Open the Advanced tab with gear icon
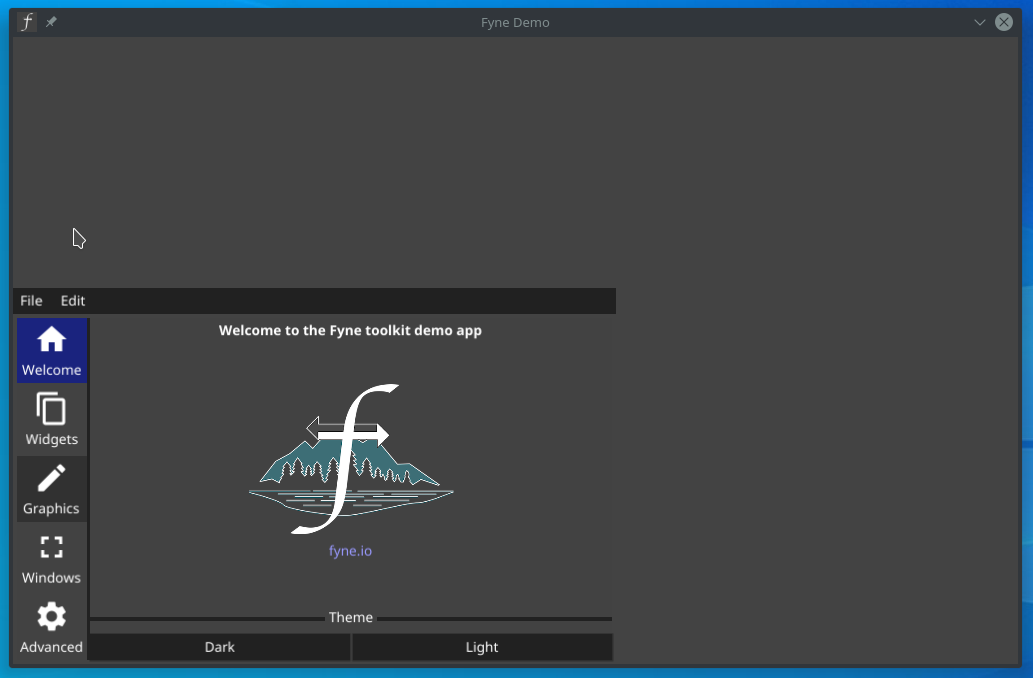1033x678 pixels. [x=52, y=628]
